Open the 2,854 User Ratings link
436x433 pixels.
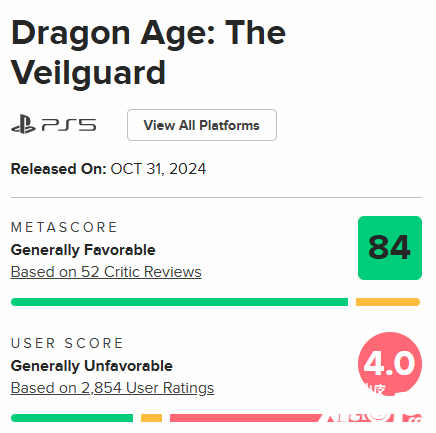(x=112, y=388)
